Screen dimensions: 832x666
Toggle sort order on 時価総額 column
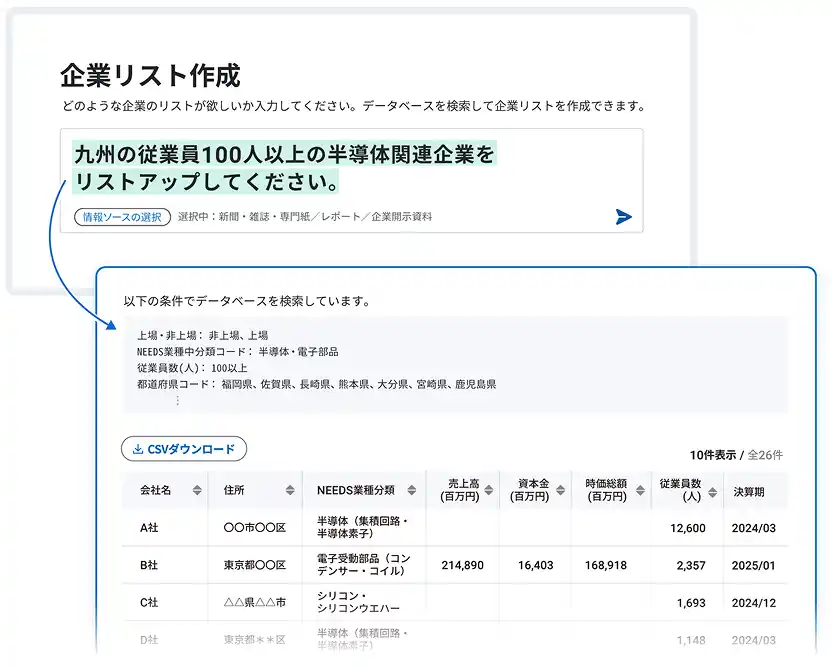[x=637, y=491]
